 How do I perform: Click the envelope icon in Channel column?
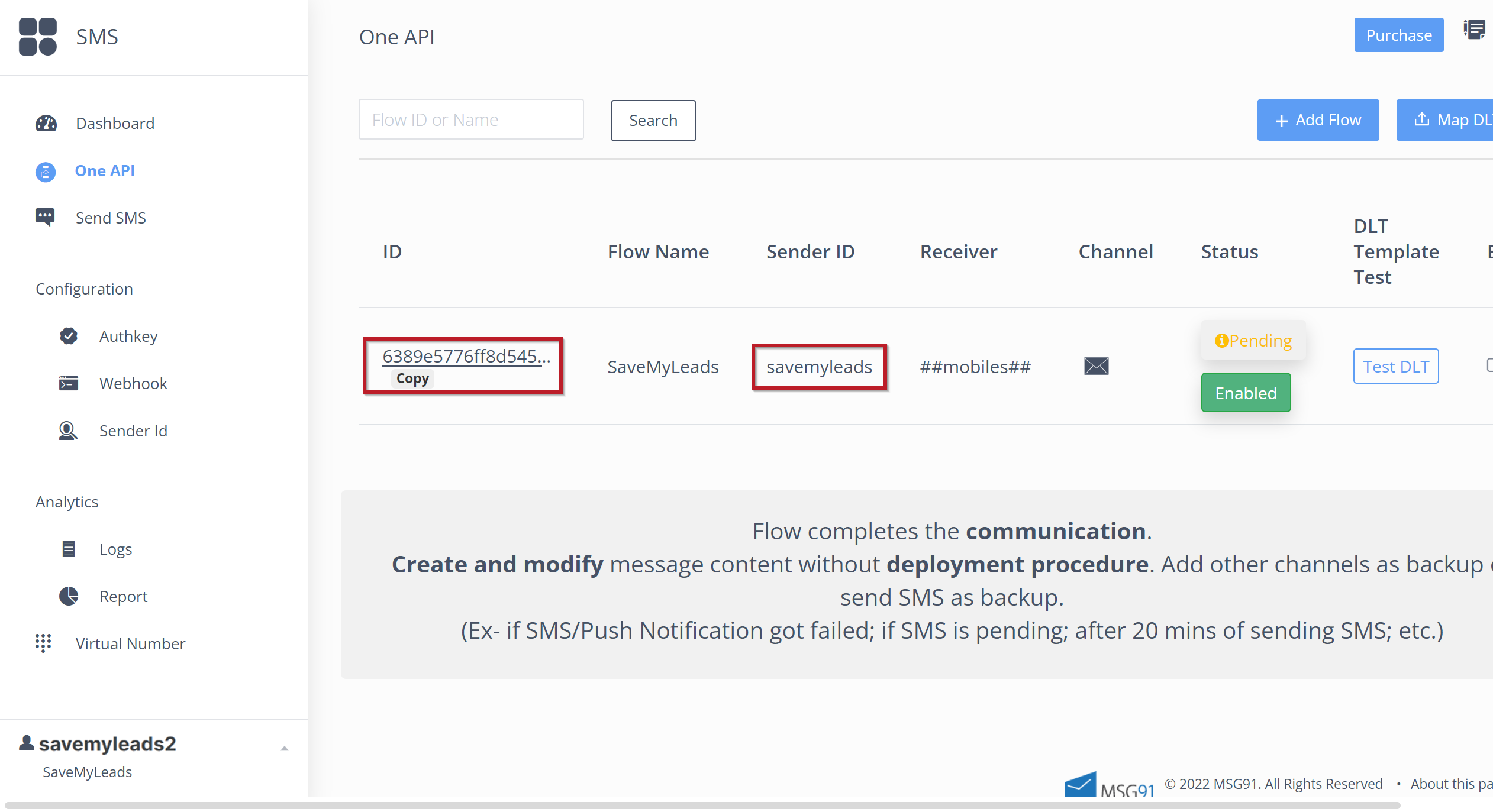coord(1095,366)
